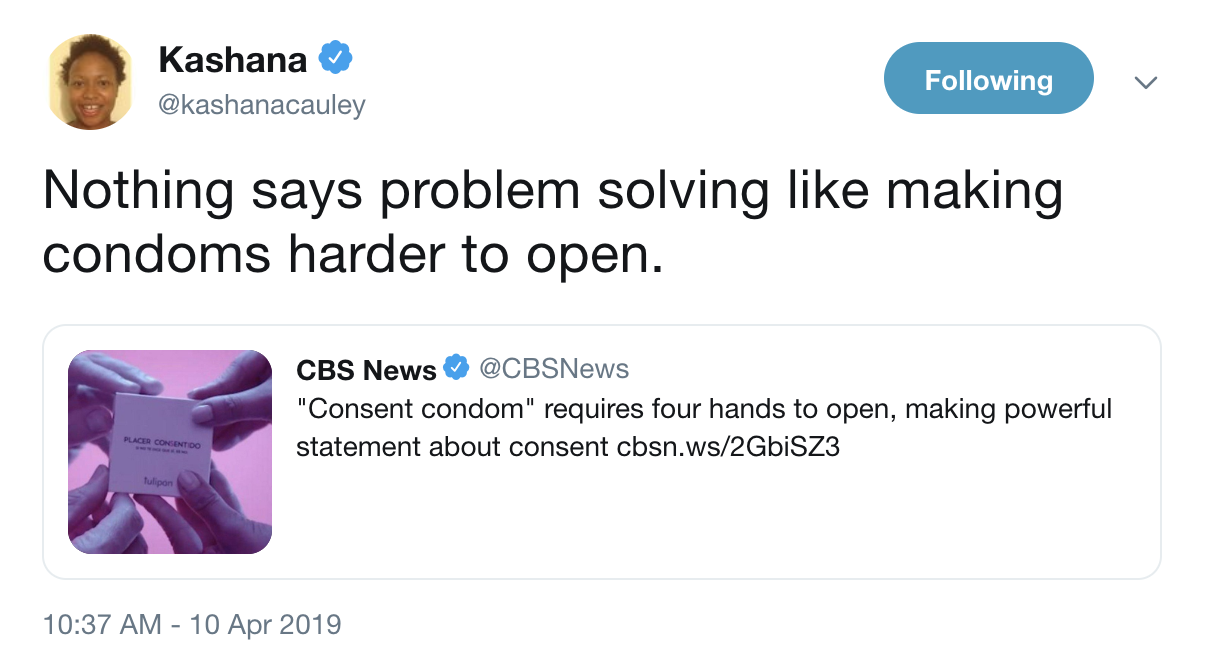Click "PLACER CONSENTIDO" text in the thumbnail
This screenshot has width=1232, height=664.
tap(161, 441)
